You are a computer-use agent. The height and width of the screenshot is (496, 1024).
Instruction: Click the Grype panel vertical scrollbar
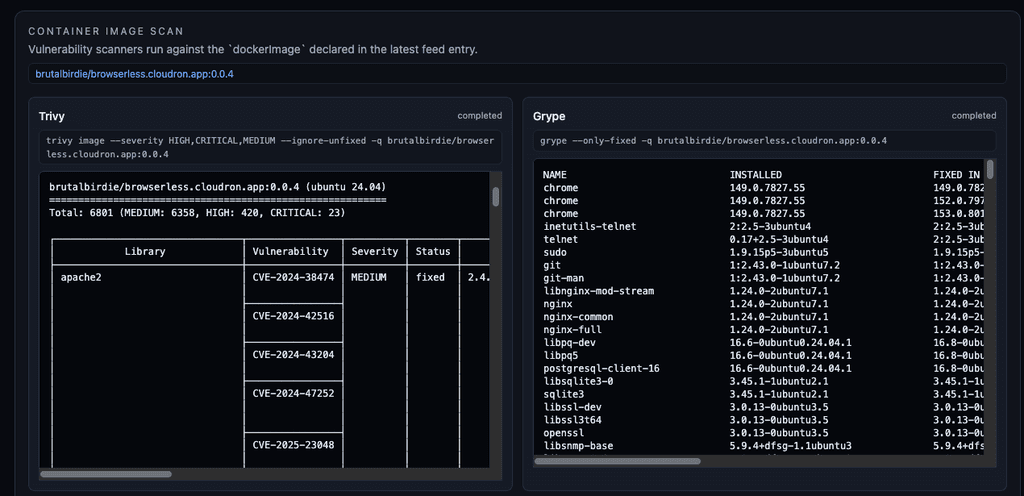[x=990, y=170]
